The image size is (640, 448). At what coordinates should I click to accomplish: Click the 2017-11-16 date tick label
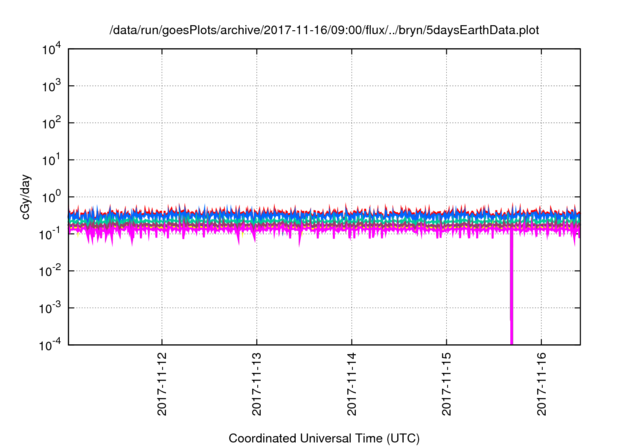pos(541,384)
